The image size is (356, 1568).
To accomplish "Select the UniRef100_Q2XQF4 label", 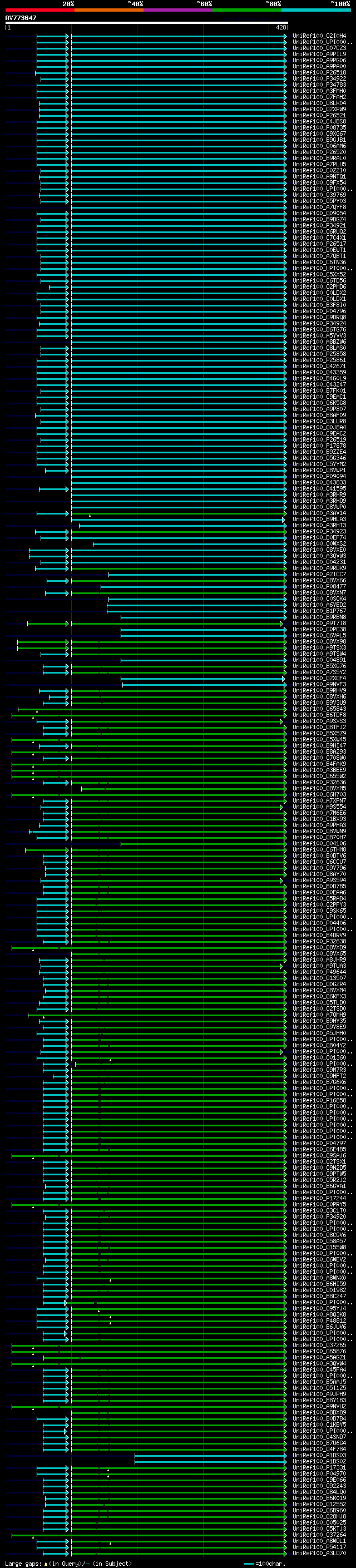I will (319, 679).
